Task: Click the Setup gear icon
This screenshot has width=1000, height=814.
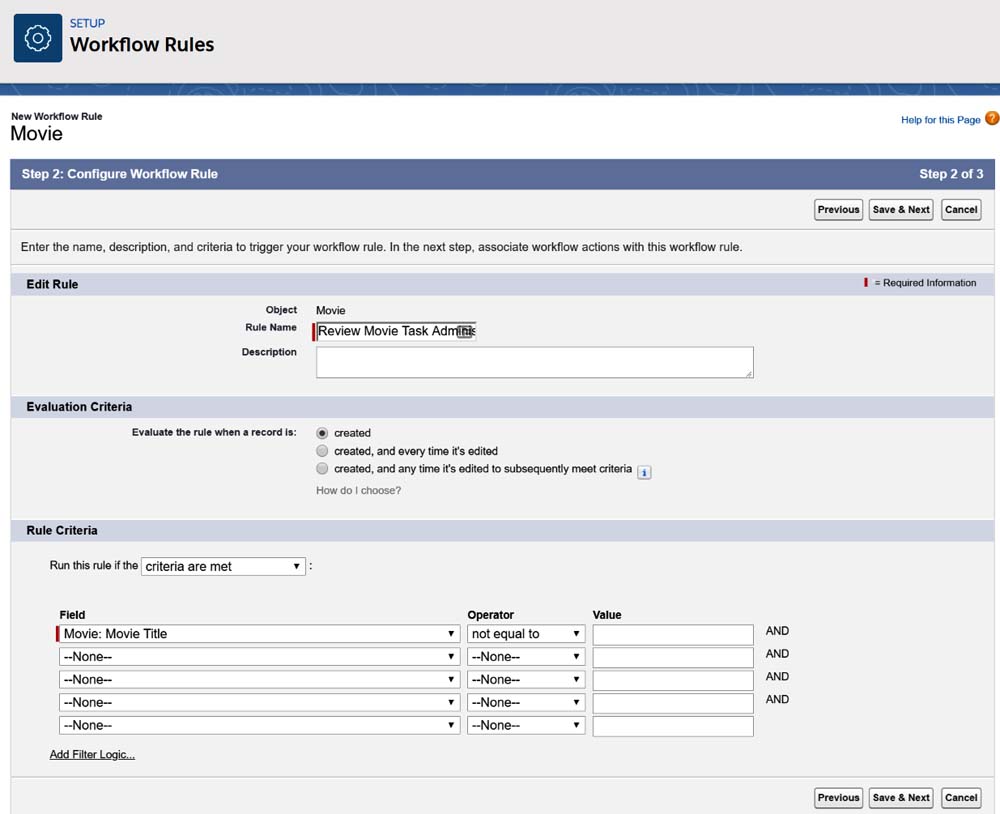Action: click(37, 38)
